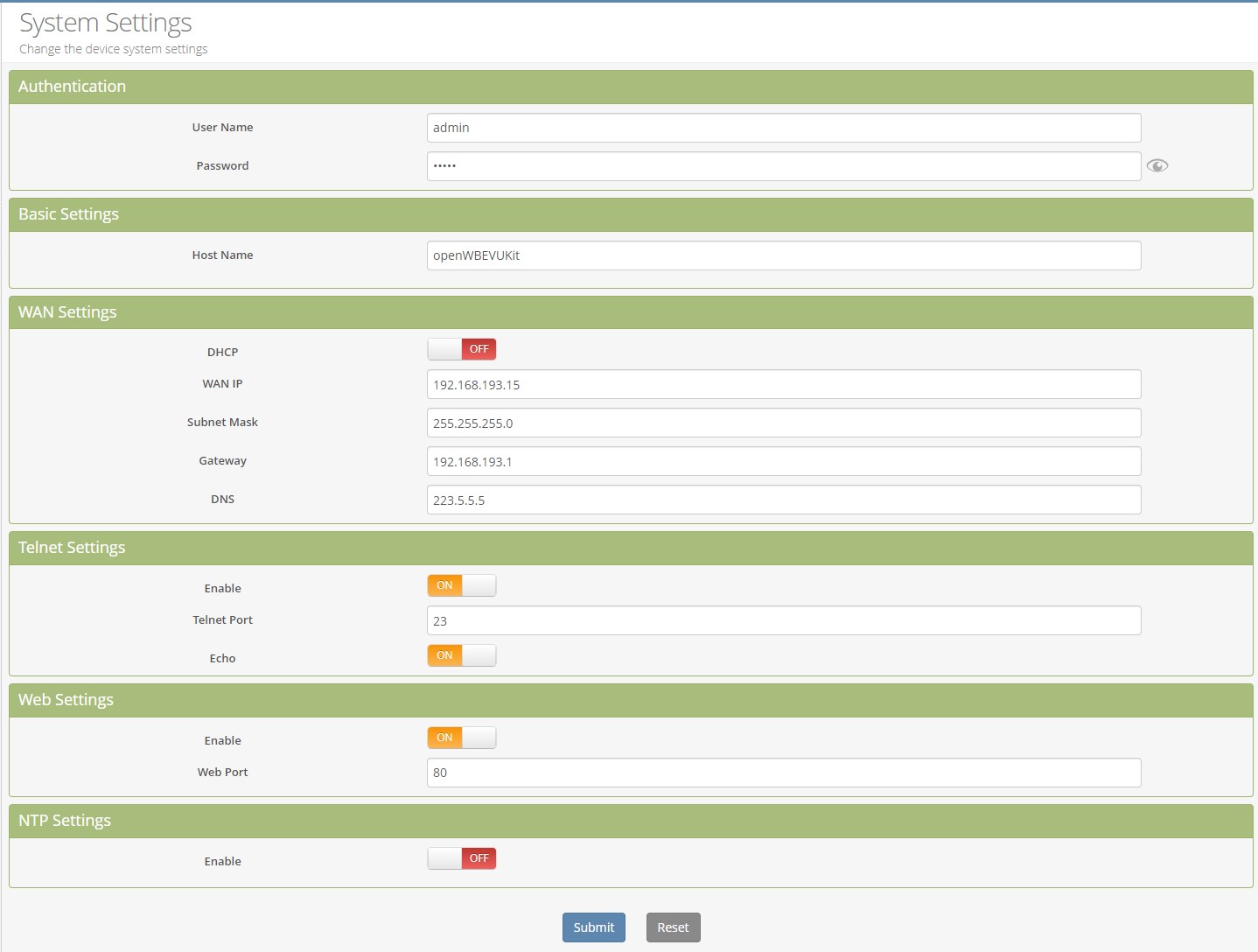Click the DHCP label
1258x952 pixels.
point(222,353)
